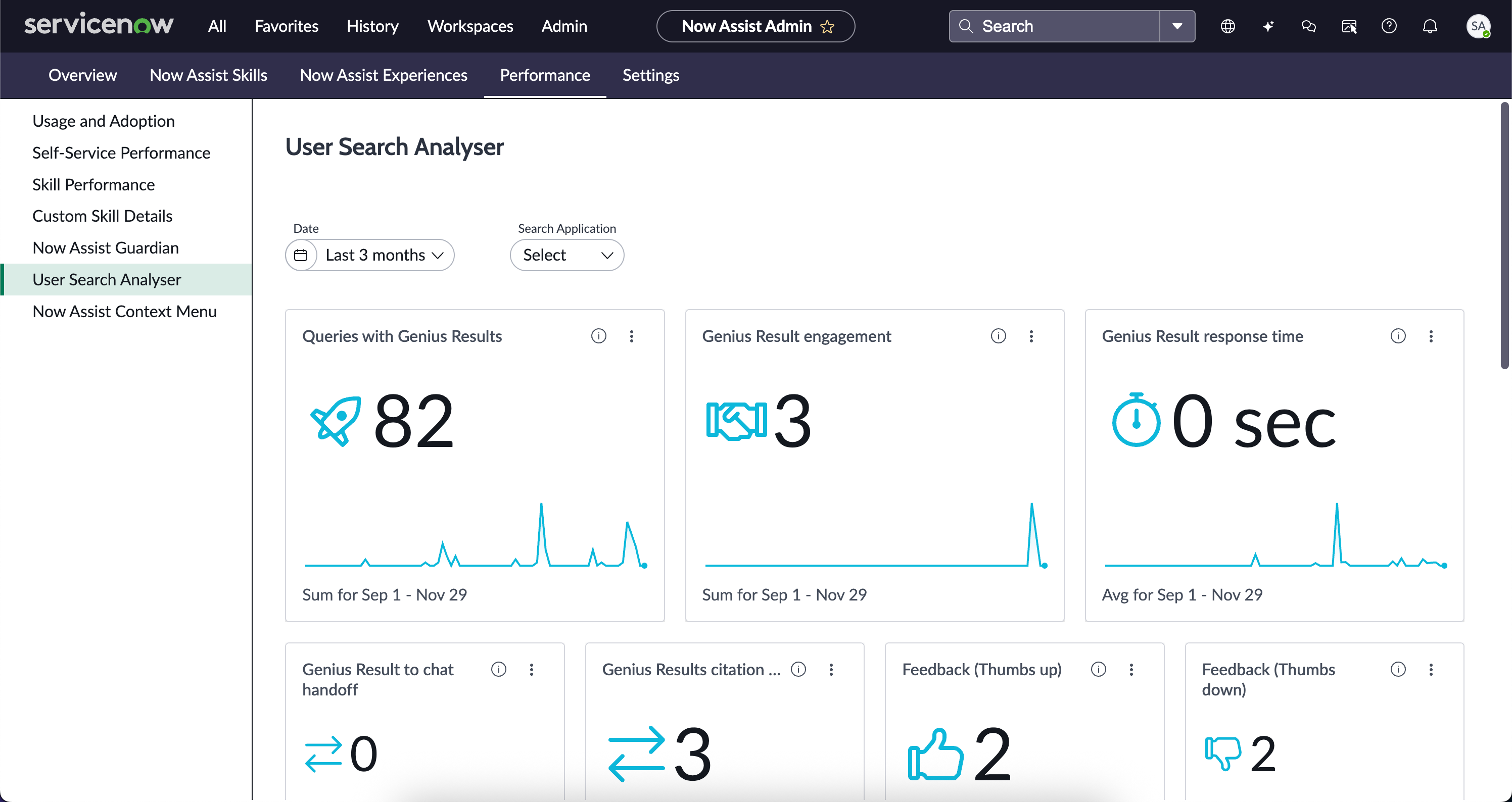
Task: Click the Genius Result engagement sparkline
Action: [875, 535]
